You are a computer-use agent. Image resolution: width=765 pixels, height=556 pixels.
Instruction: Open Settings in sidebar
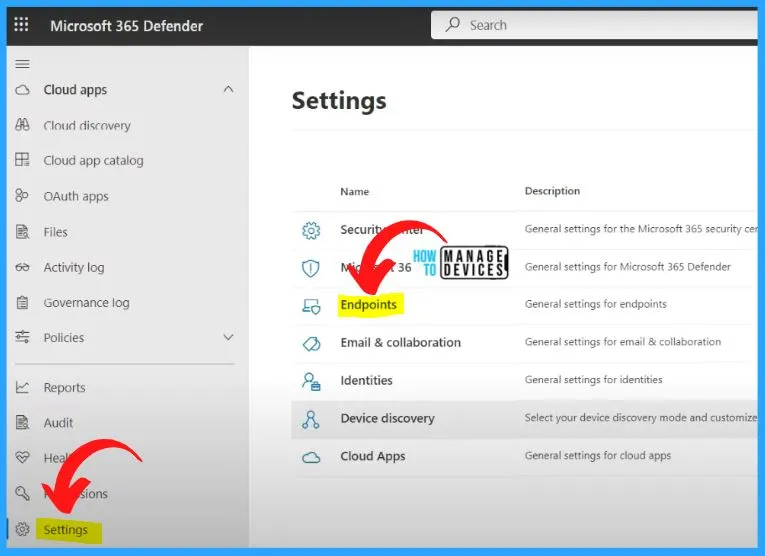65,530
